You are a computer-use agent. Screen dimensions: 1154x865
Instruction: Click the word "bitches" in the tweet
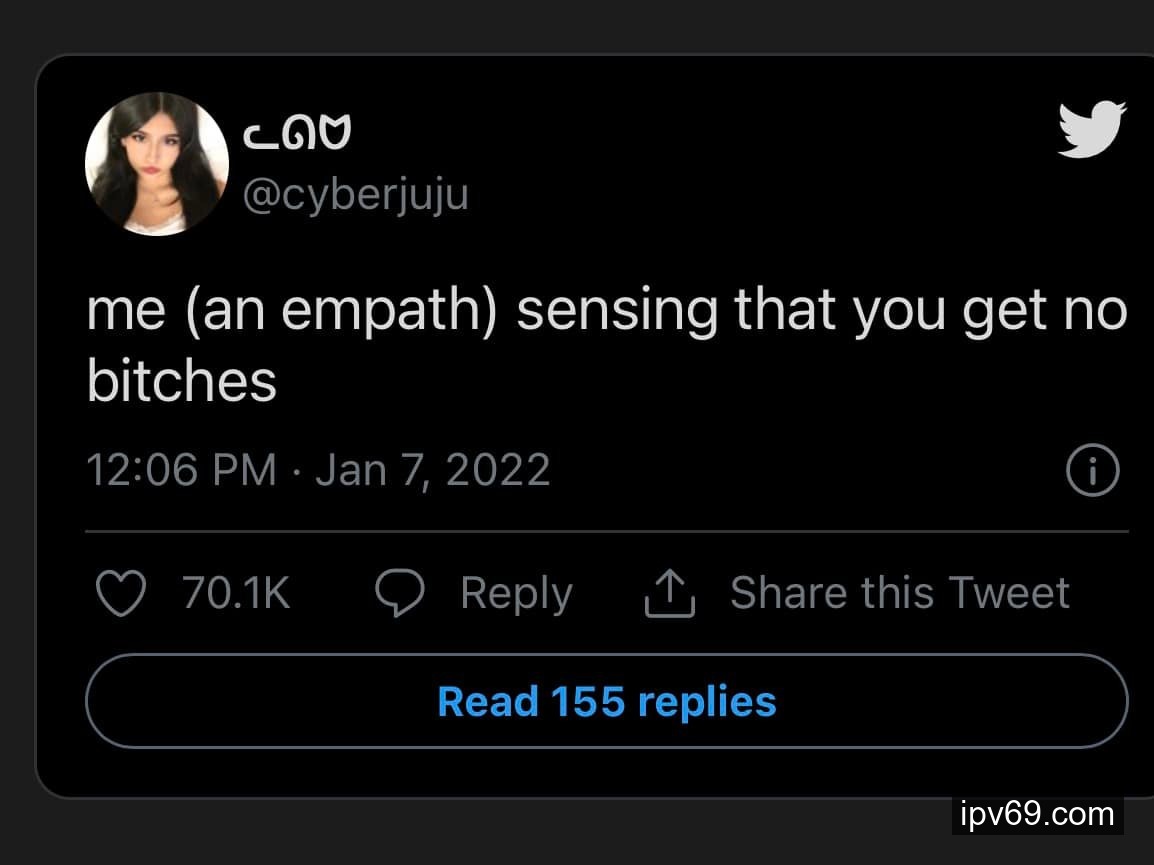(181, 380)
